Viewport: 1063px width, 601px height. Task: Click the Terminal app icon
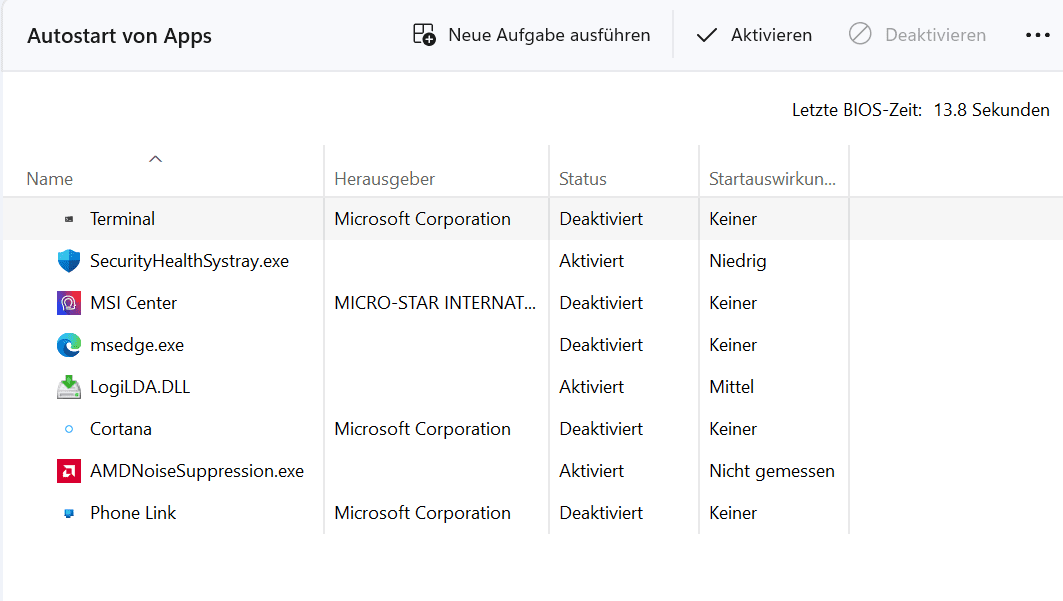tap(68, 219)
